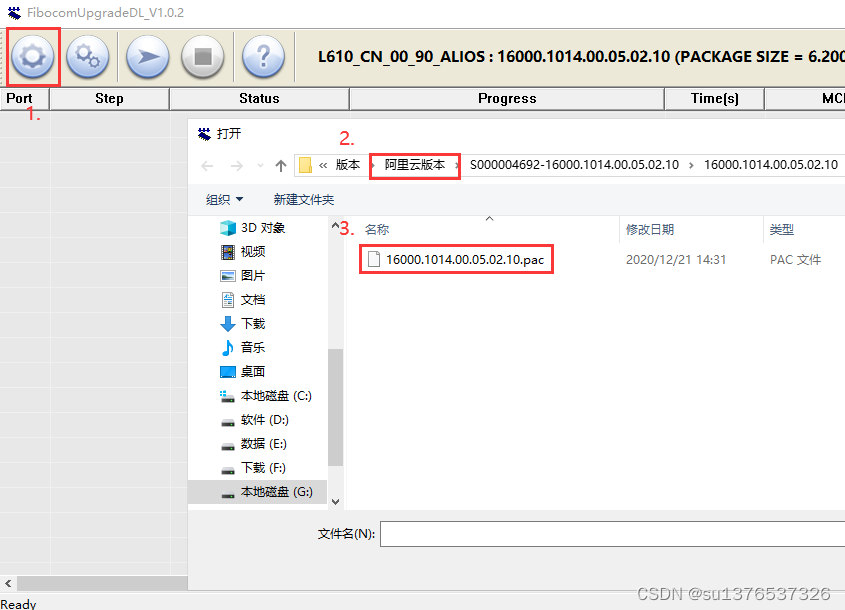Select 音乐 in navigation pane

243,348
